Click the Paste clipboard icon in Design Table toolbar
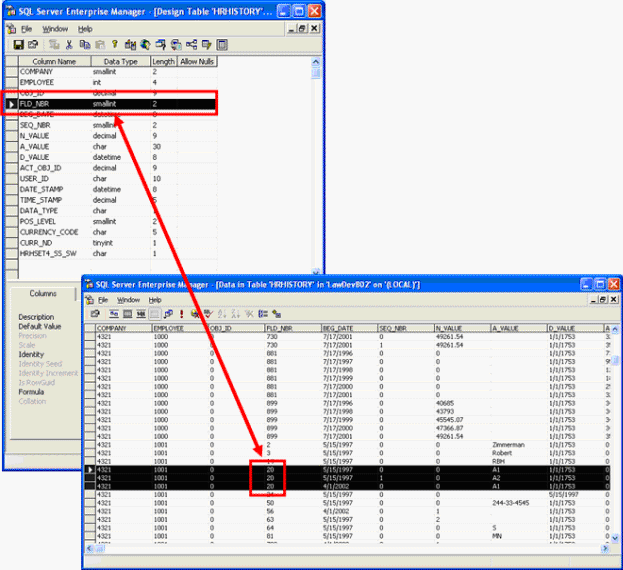Screen dimensions: 623x570 pos(100,44)
